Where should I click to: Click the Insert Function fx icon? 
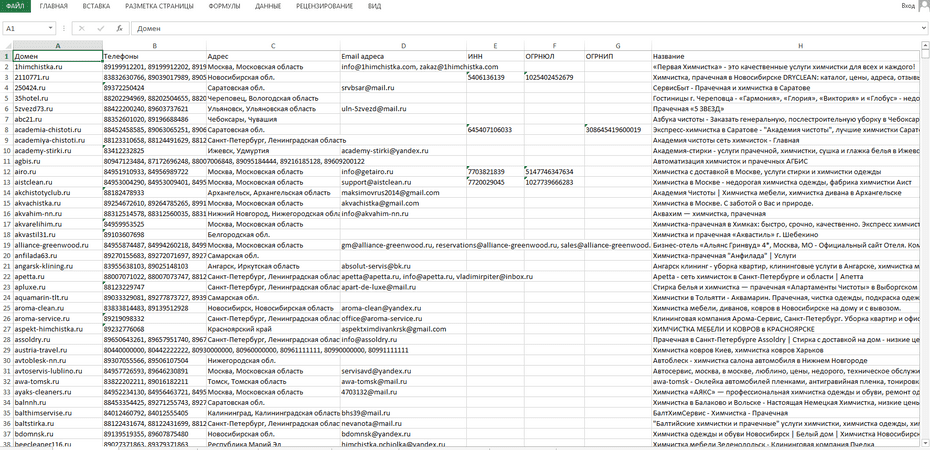pos(119,29)
